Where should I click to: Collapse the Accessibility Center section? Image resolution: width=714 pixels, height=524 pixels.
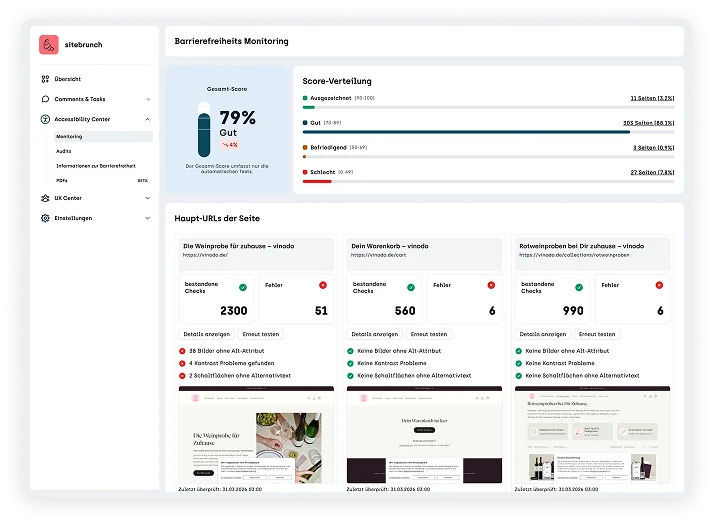click(x=148, y=119)
